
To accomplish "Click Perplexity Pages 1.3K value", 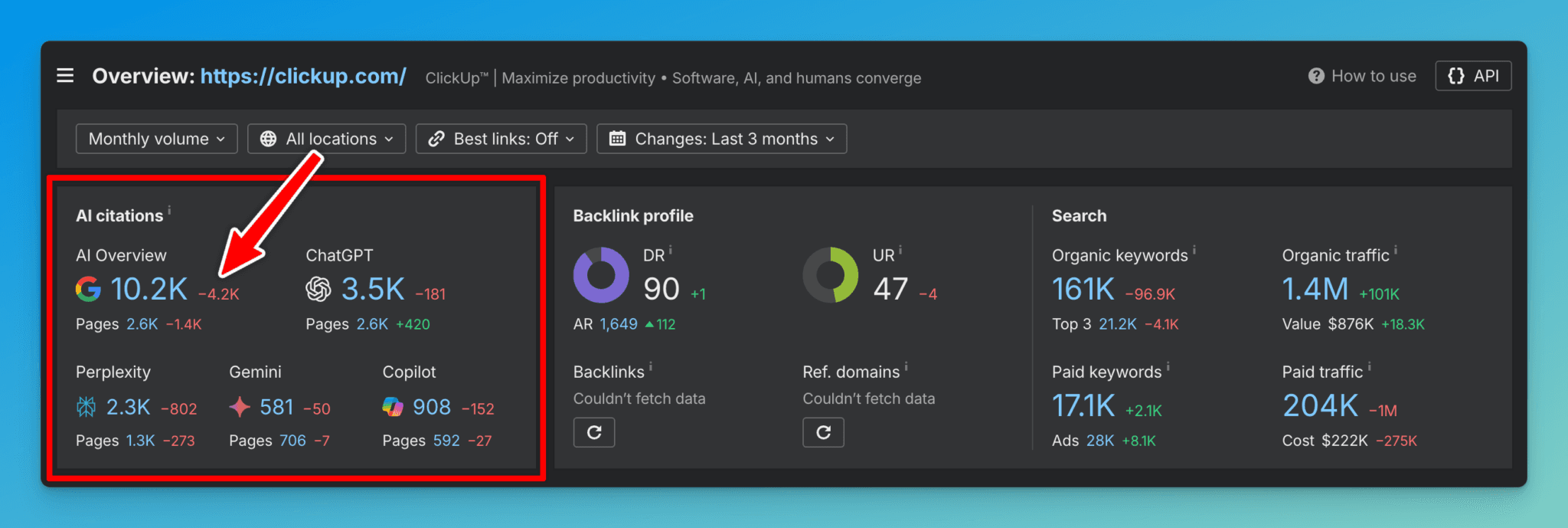I will pos(140,441).
